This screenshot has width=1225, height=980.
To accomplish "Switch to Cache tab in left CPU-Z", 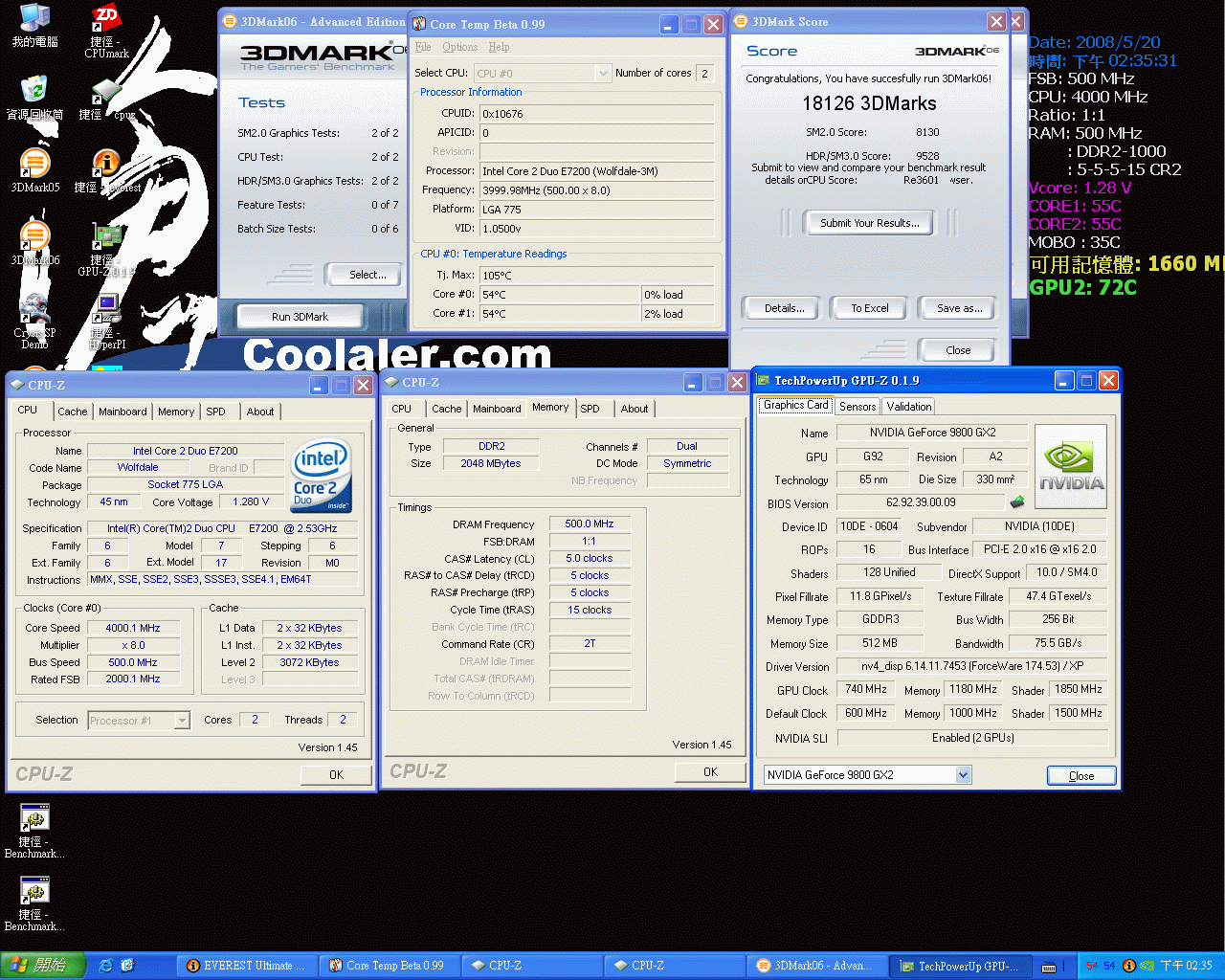I will tap(73, 412).
